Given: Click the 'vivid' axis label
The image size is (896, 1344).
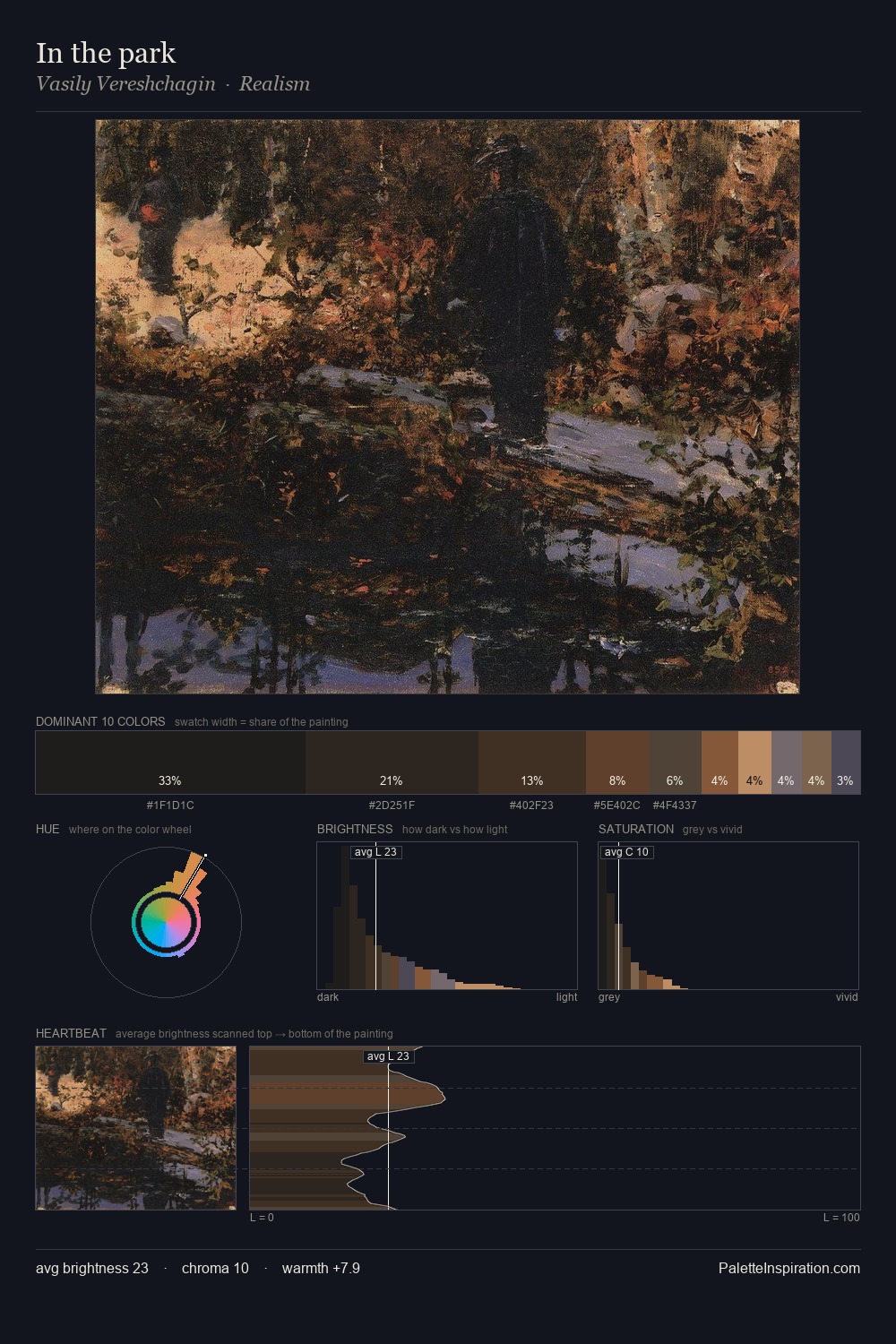Looking at the screenshot, I should click(x=847, y=997).
